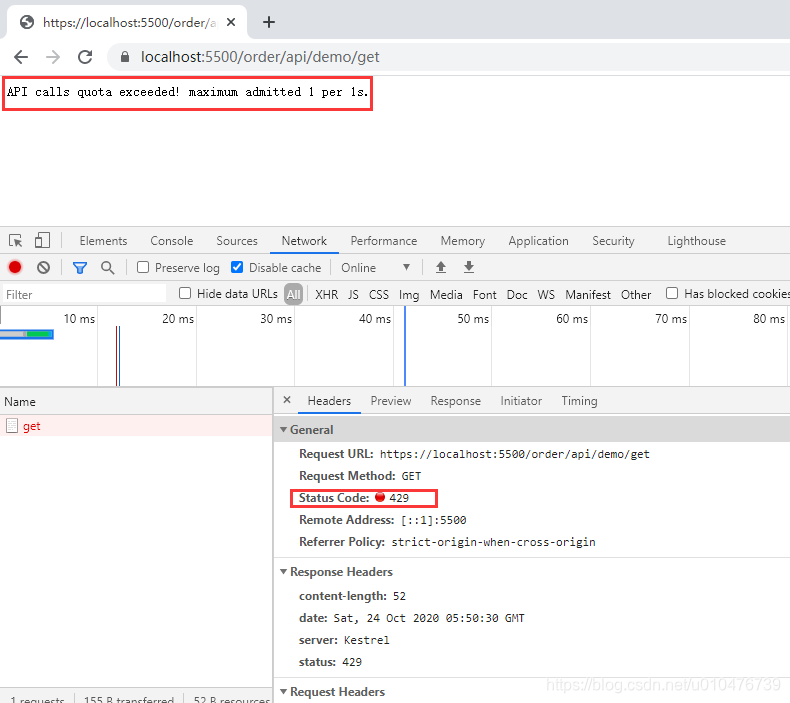Filter requests by Font
The width and height of the screenshot is (790, 703).
coord(485,294)
